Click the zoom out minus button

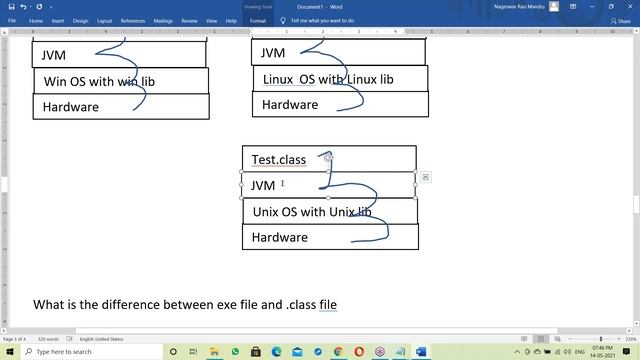[570, 339]
